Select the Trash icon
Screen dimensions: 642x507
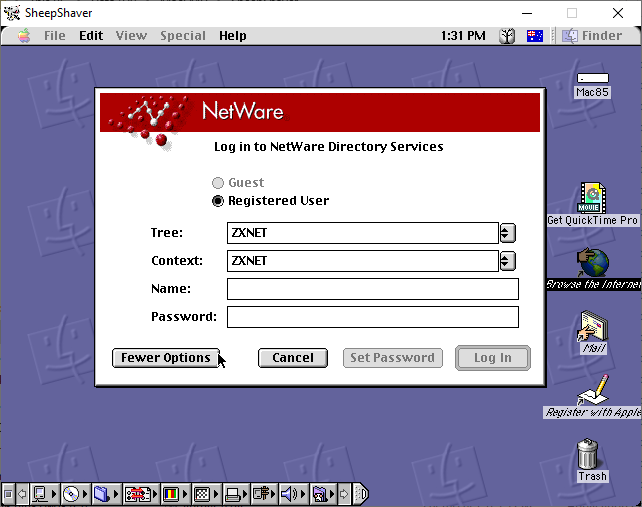click(592, 460)
